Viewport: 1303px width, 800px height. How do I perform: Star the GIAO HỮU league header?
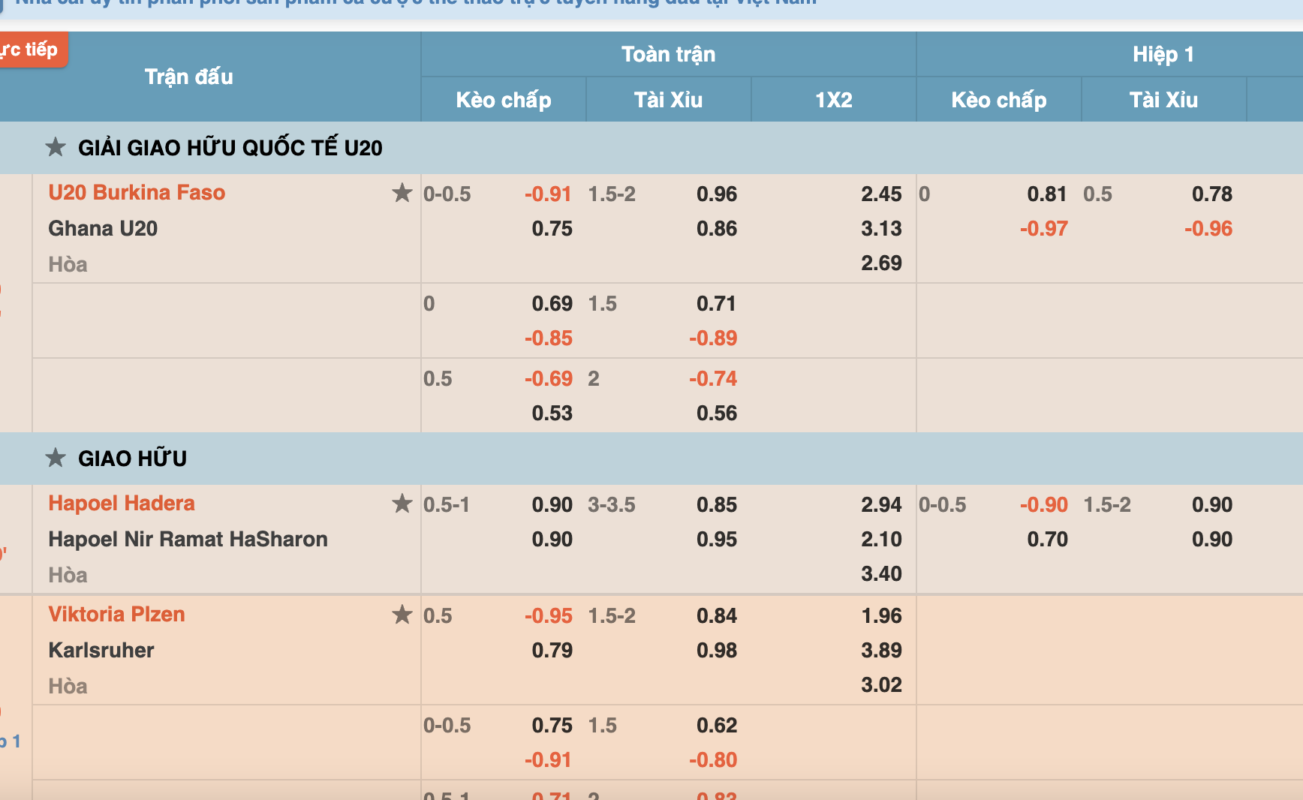point(56,459)
